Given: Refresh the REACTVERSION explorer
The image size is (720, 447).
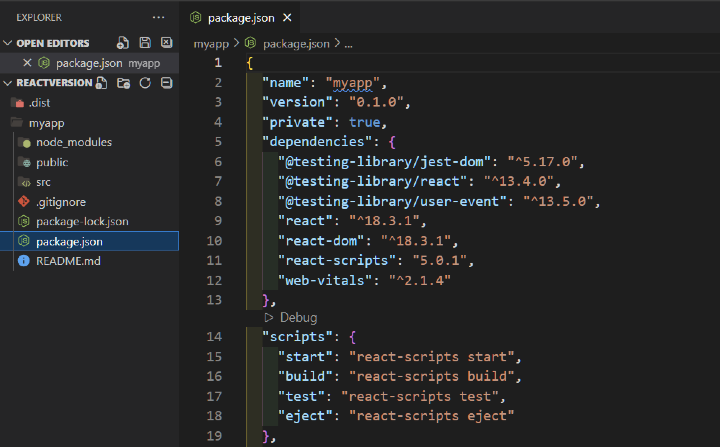Looking at the screenshot, I should click(x=145, y=83).
